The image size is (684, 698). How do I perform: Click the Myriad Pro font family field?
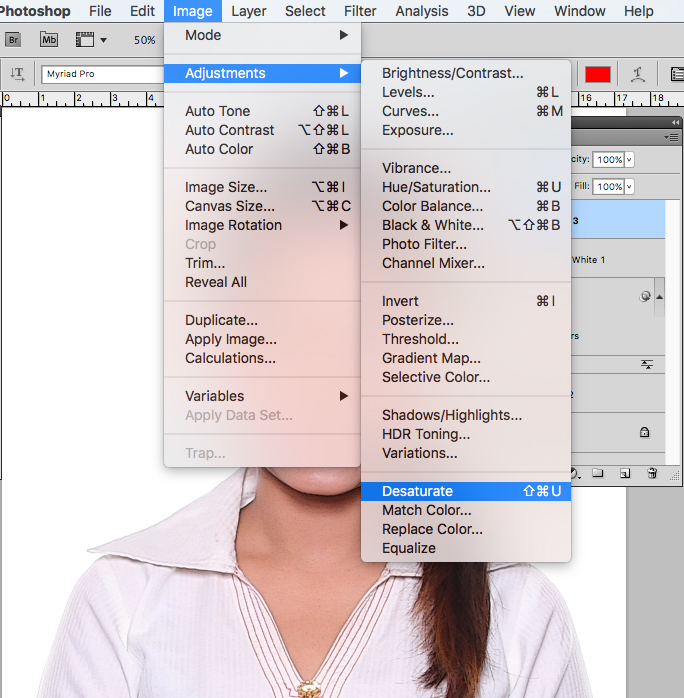point(100,75)
